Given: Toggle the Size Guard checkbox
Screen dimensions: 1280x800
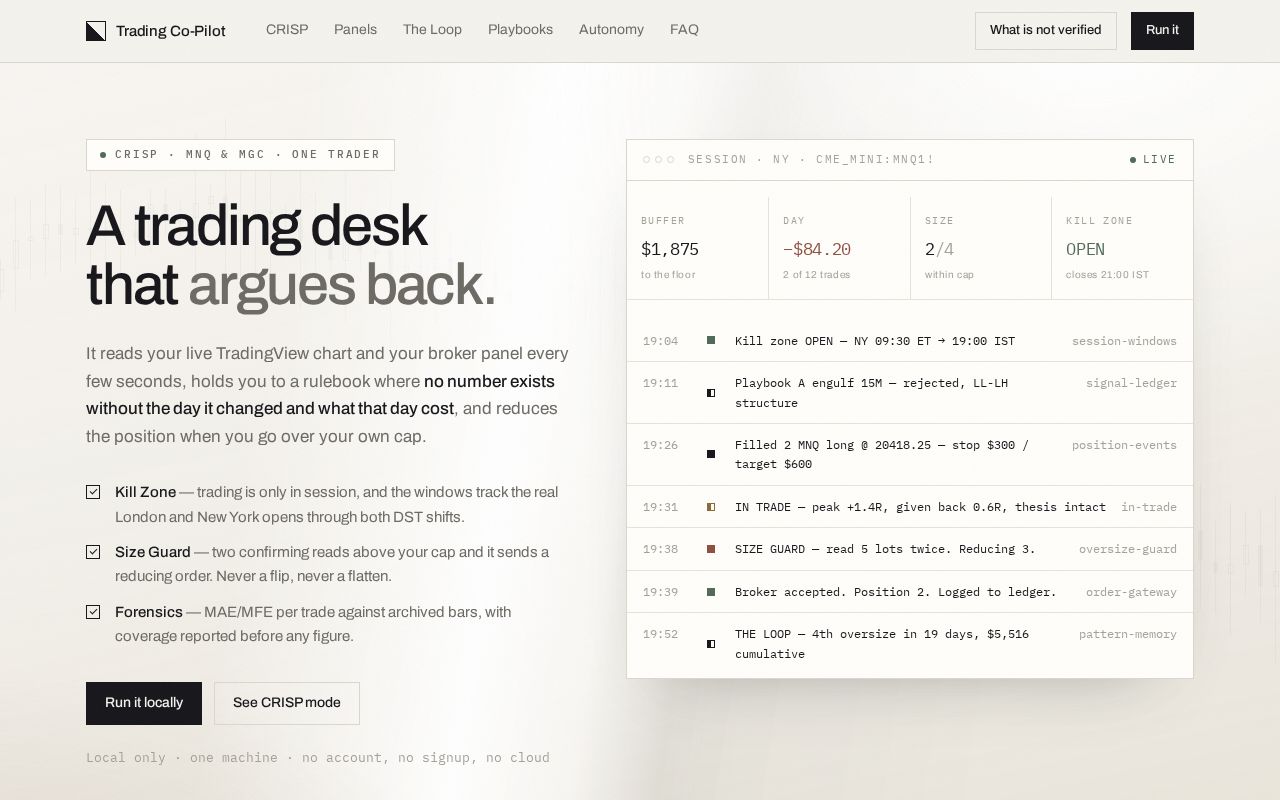Looking at the screenshot, I should tap(93, 552).
